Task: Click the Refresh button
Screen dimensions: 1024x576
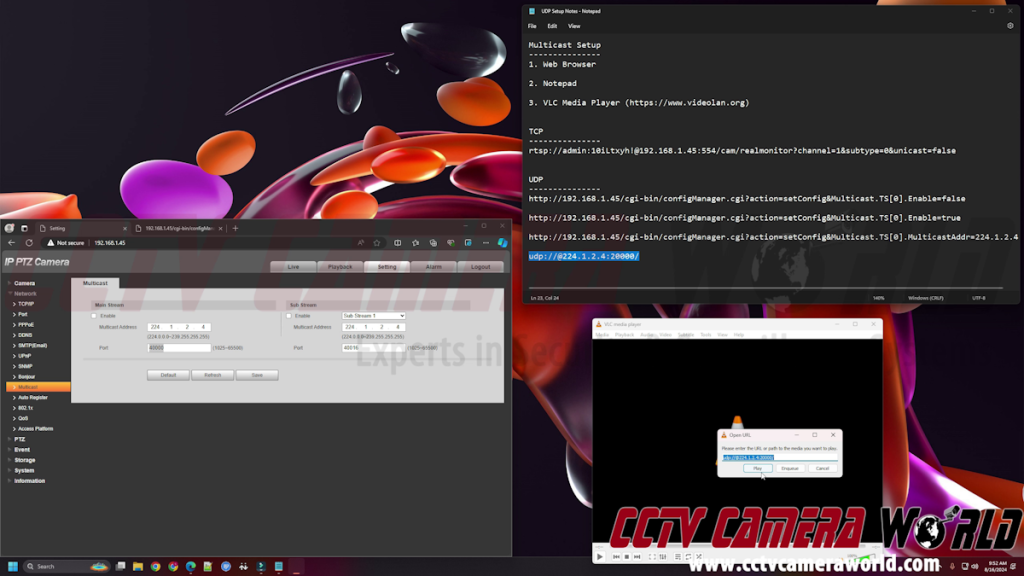Action: pyautogui.click(x=213, y=376)
